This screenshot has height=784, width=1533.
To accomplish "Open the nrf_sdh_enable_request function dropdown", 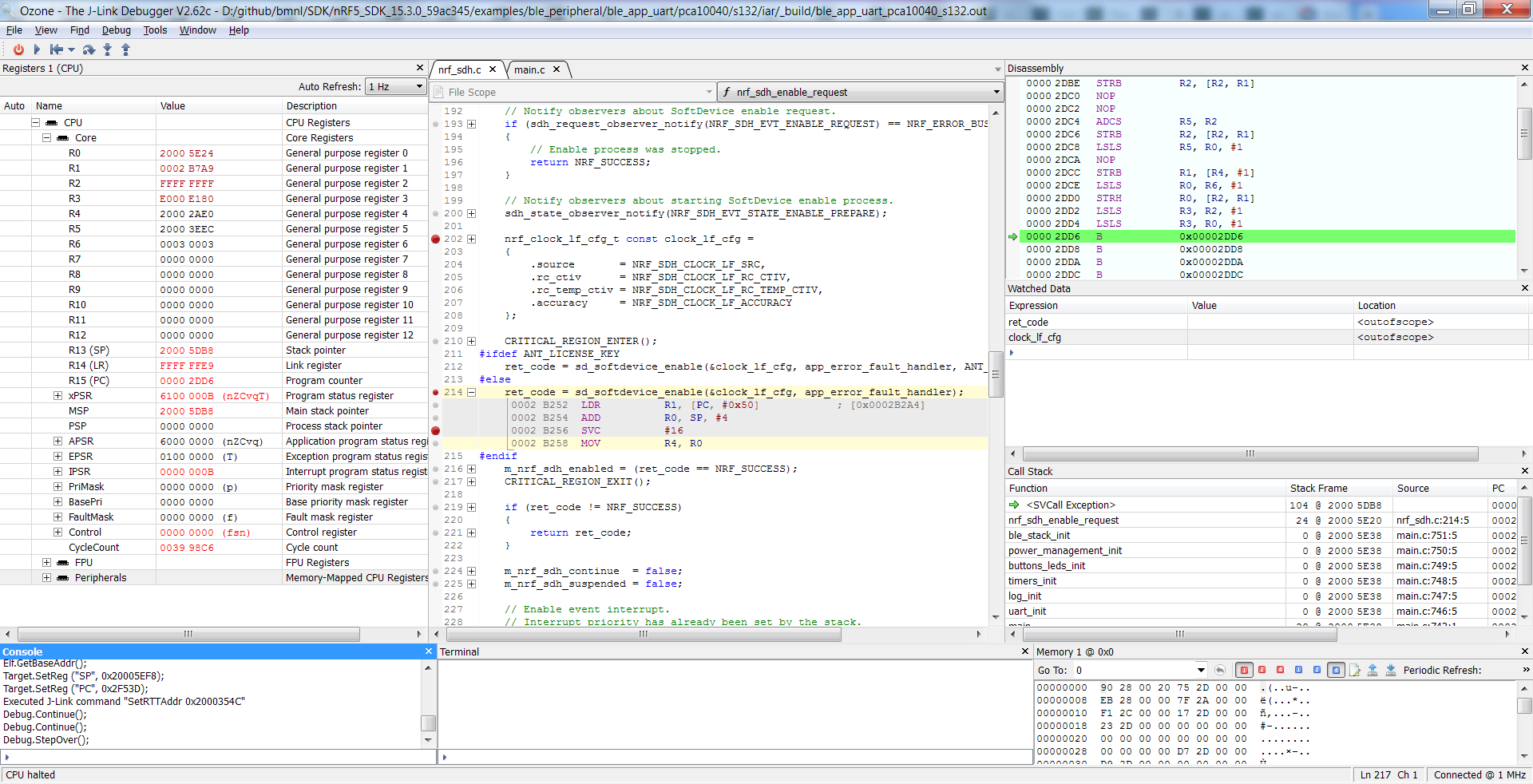I will 860,93.
